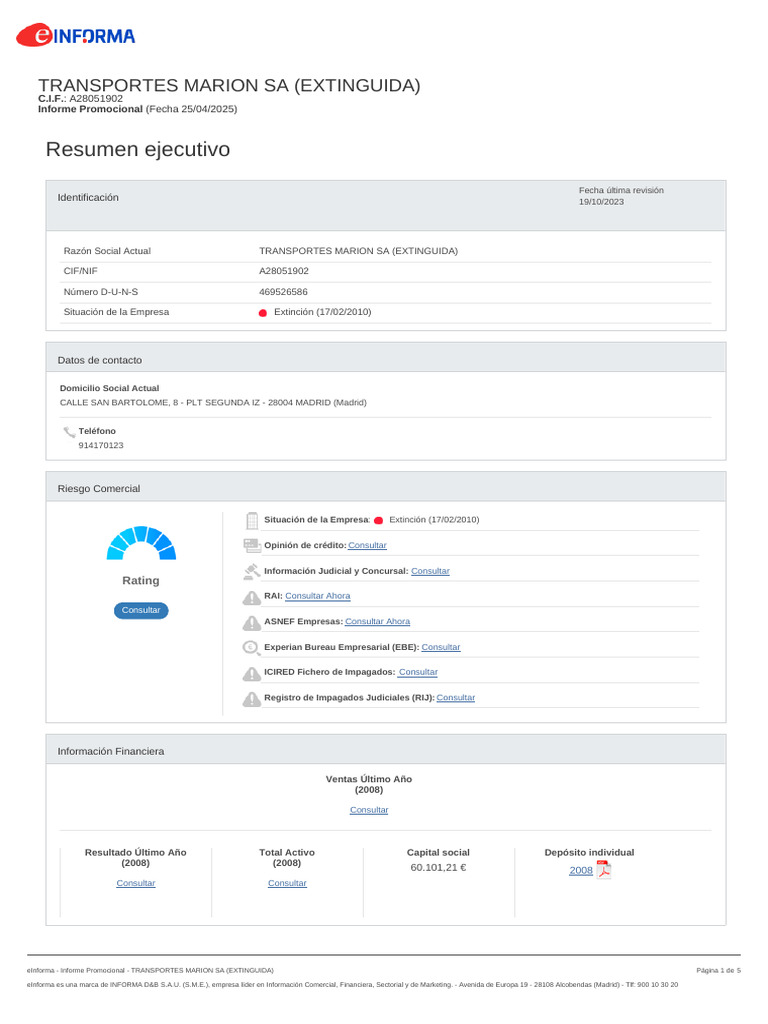Click Consultar under Ventas Último Año
The height and width of the screenshot is (1024, 768).
369,810
